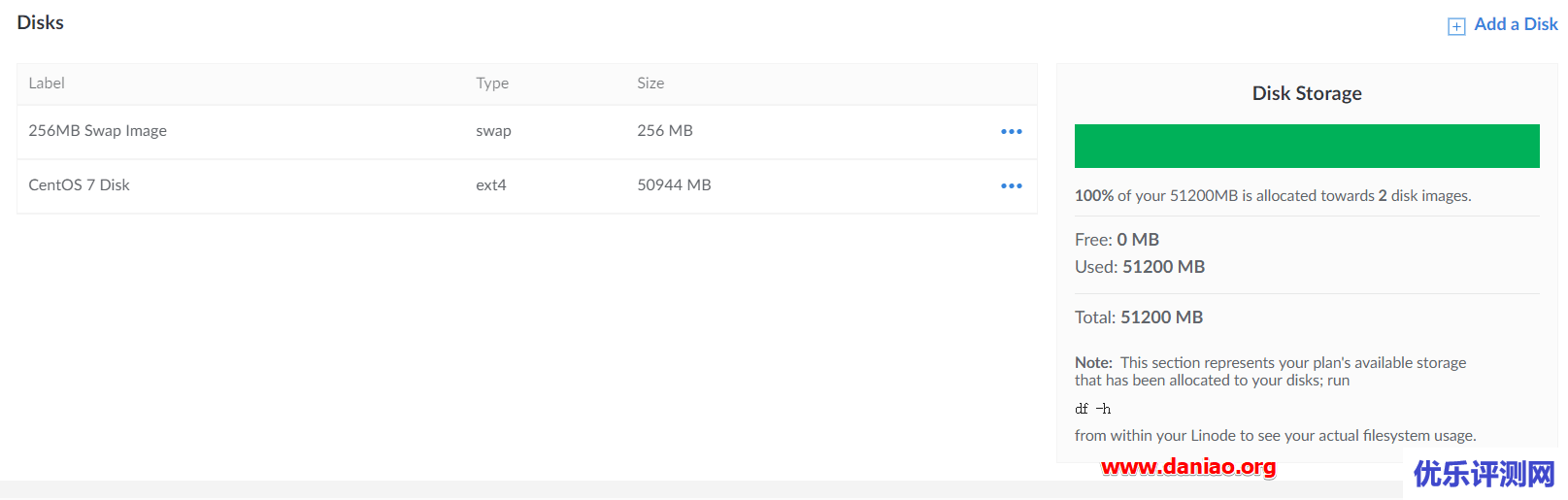Viewport: 1568px width, 500px height.
Task: Select the 256MB Swap Image disk label
Action: (x=97, y=131)
